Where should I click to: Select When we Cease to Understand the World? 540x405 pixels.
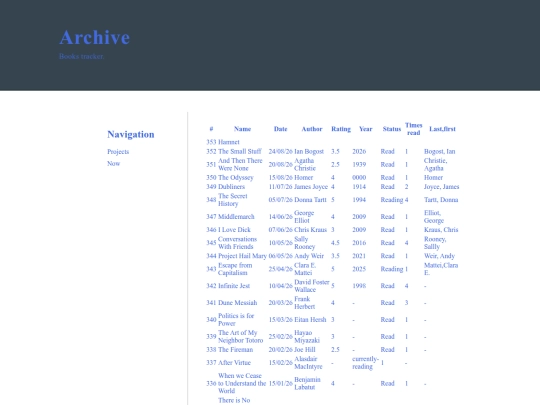[242, 383]
